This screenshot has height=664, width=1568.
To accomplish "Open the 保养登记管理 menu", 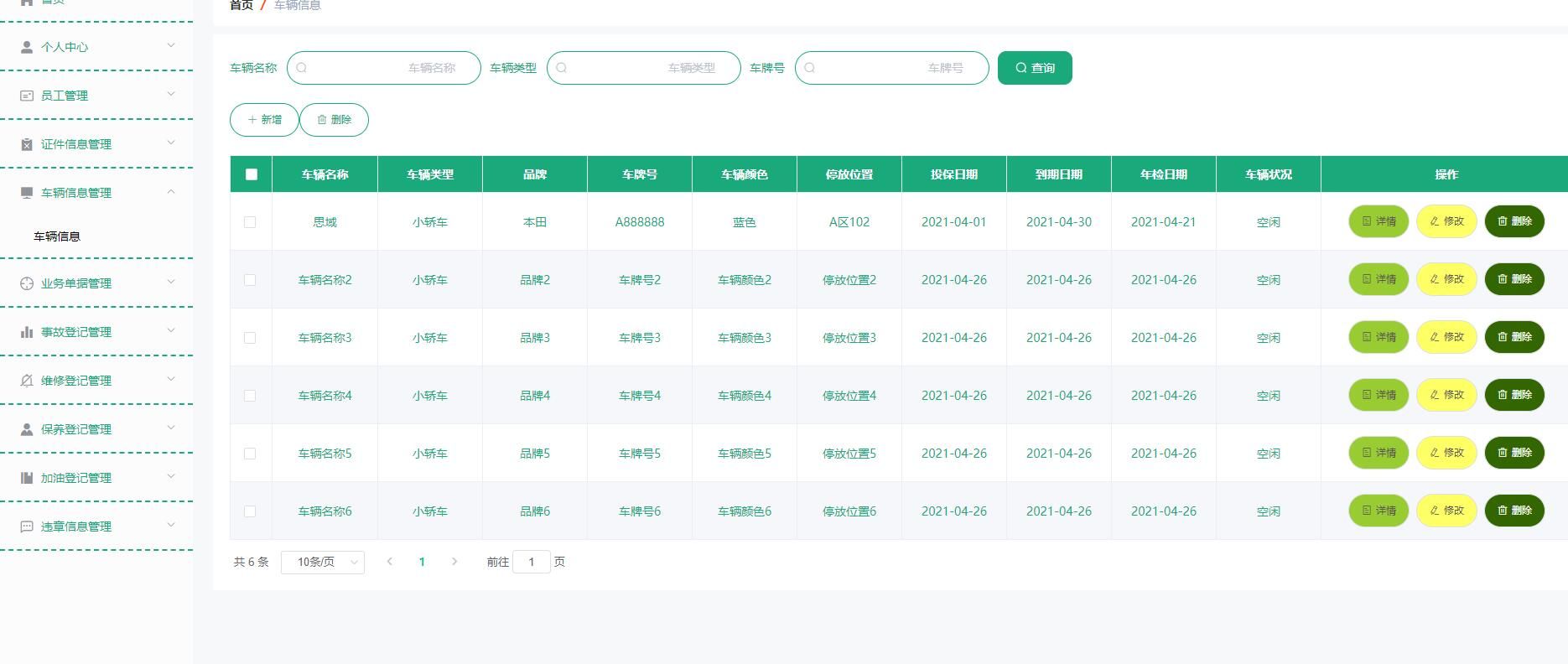I will (x=76, y=429).
